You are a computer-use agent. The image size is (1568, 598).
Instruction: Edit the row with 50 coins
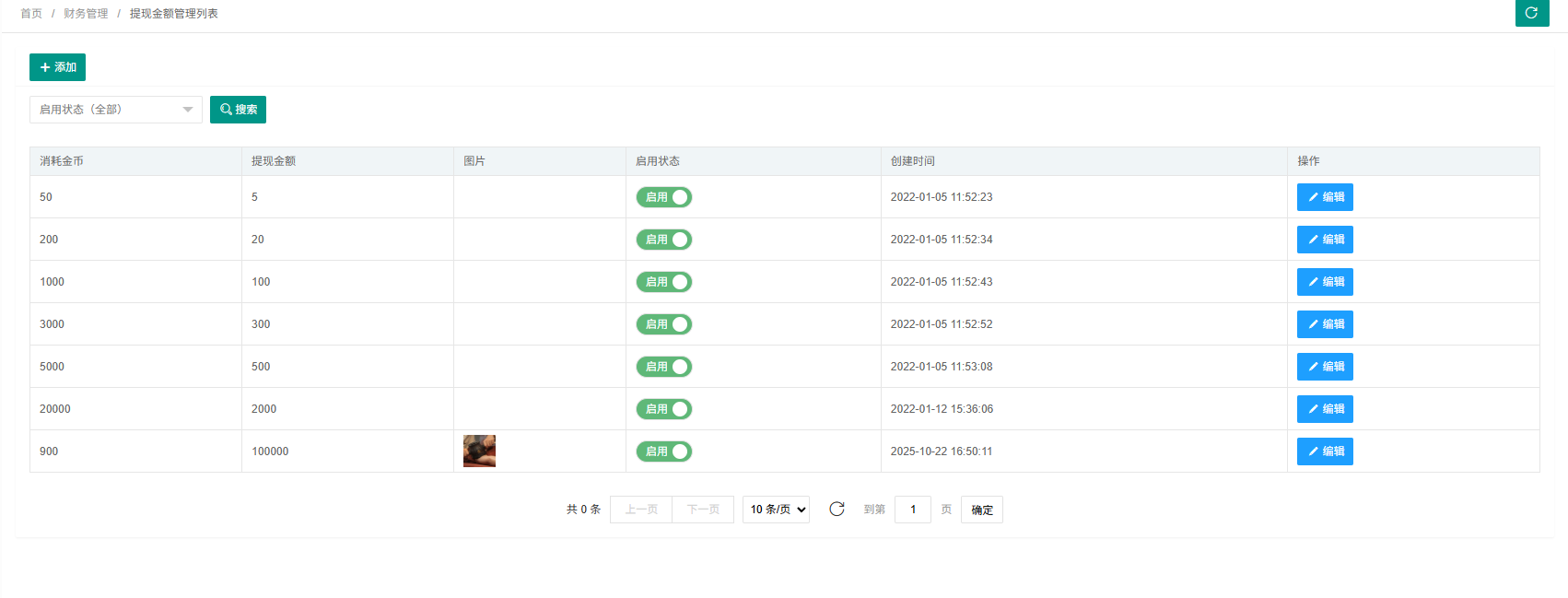1324,197
